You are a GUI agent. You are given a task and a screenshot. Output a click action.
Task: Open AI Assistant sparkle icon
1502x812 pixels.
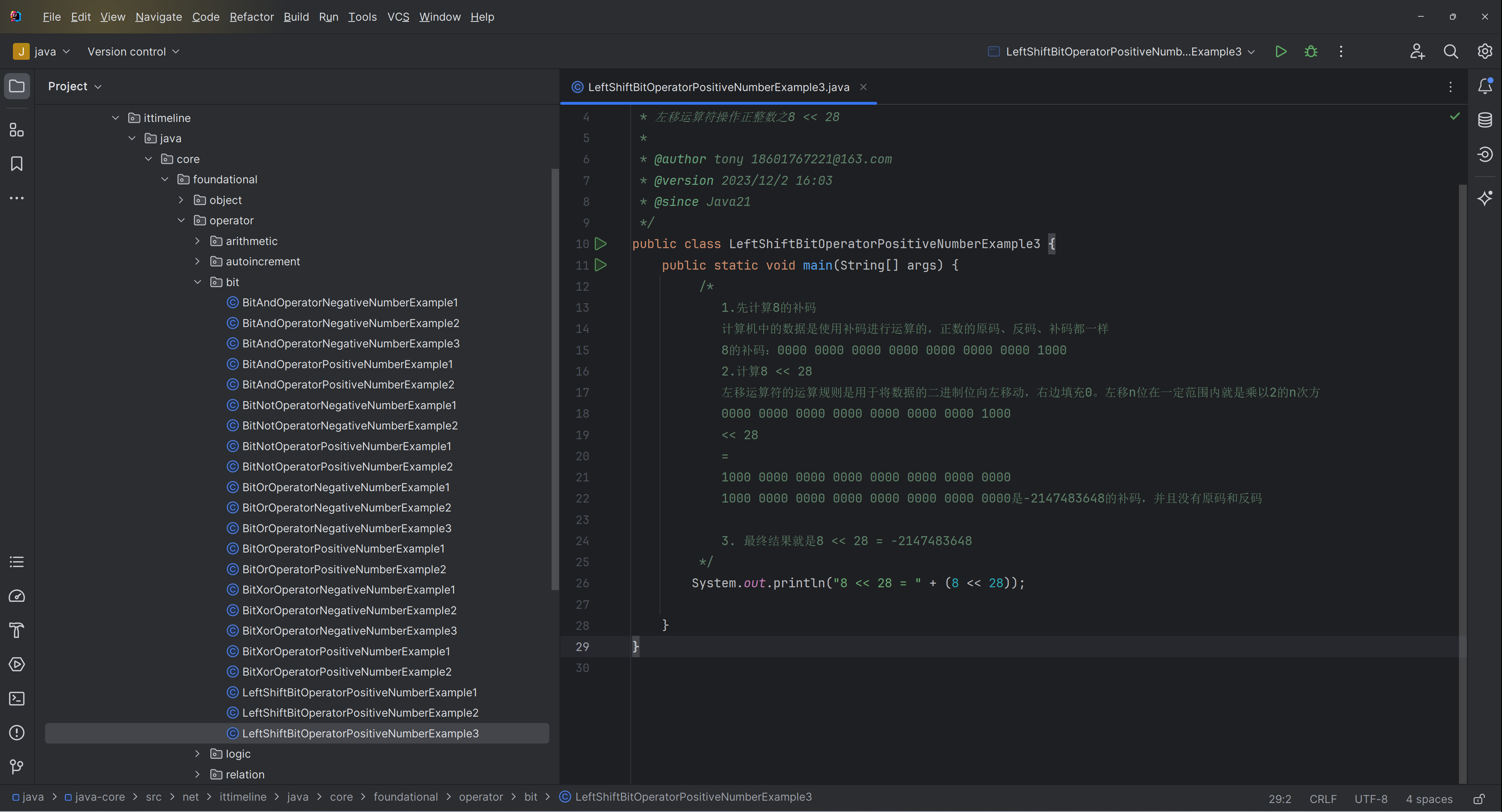pos(1484,198)
